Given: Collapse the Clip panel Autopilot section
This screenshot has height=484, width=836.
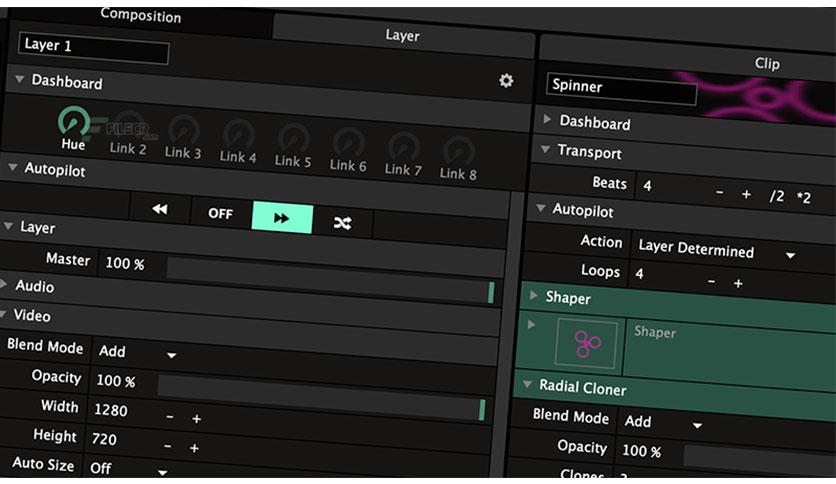Looking at the screenshot, I should pyautogui.click(x=541, y=208).
